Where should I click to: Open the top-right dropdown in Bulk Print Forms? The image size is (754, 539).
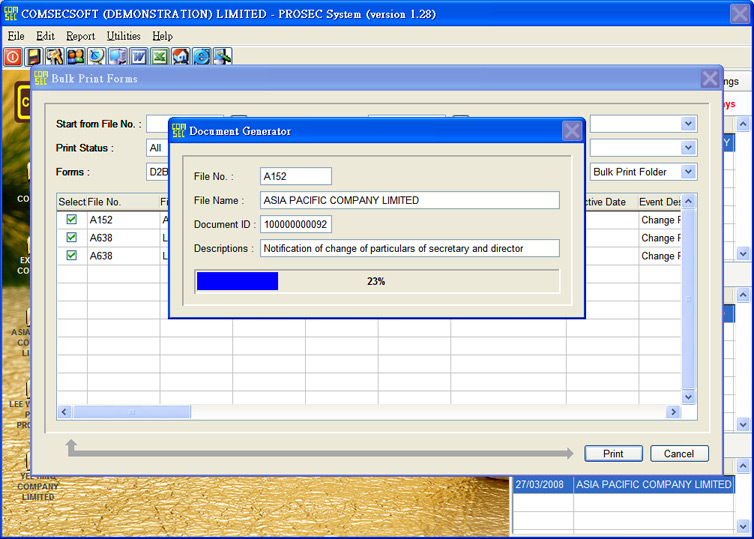(688, 124)
